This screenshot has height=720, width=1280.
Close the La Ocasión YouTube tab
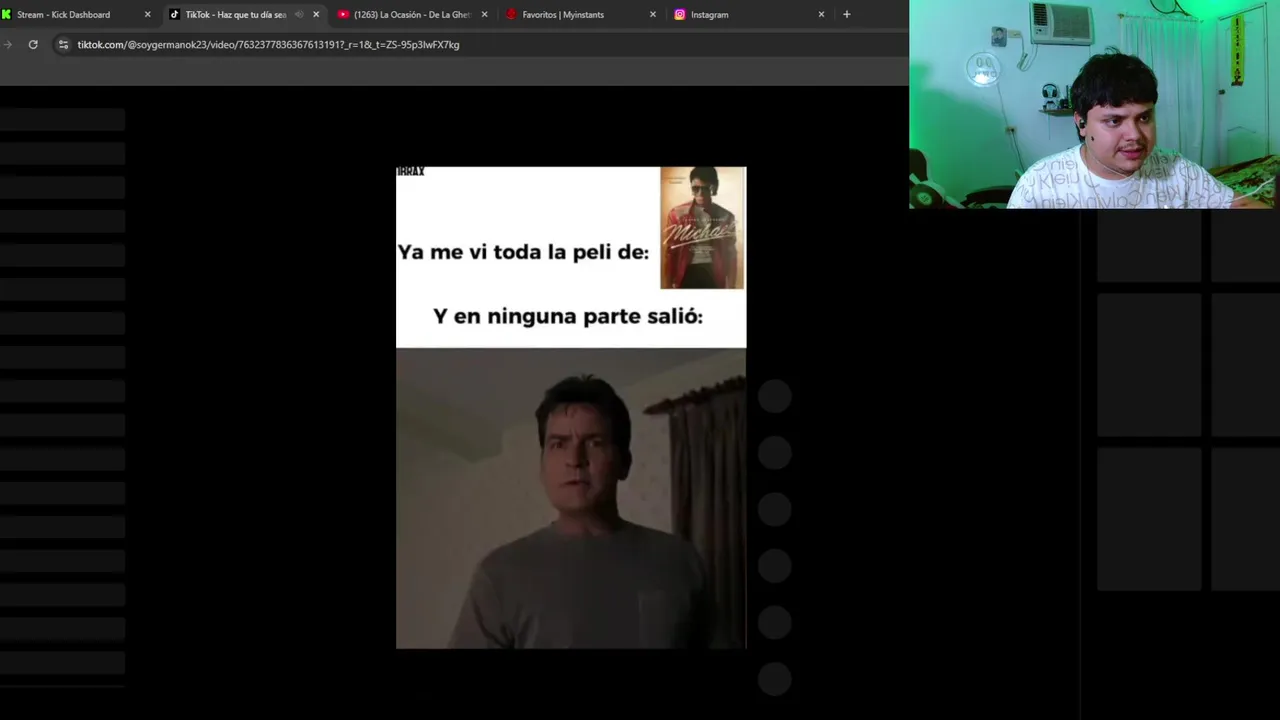click(x=485, y=15)
